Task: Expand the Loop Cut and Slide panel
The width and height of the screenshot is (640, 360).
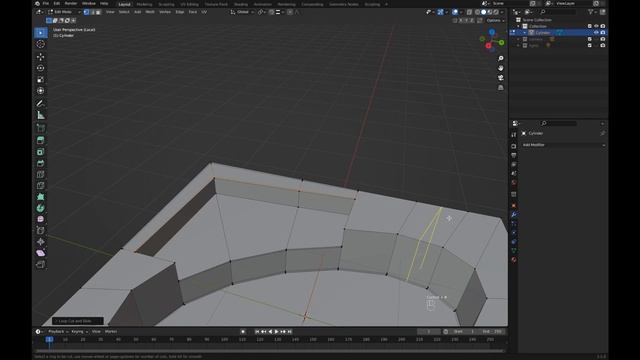Action: [x=78, y=321]
